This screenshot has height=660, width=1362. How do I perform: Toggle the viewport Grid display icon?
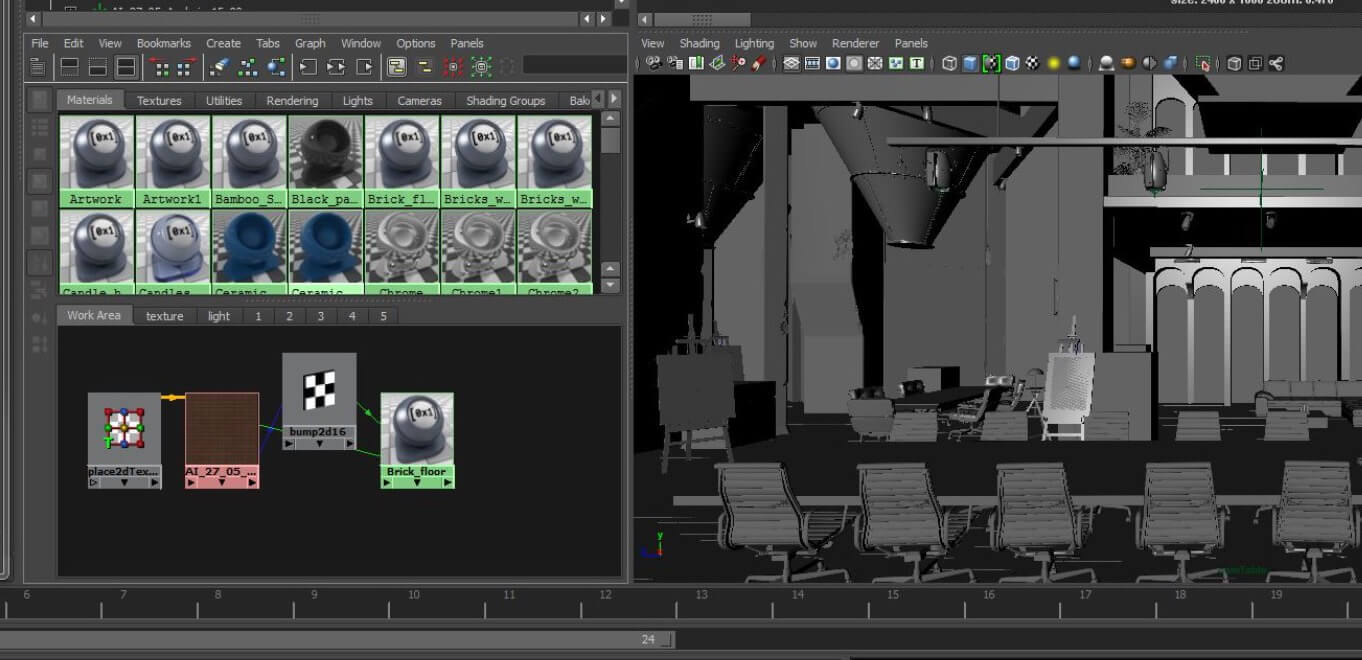[x=791, y=64]
